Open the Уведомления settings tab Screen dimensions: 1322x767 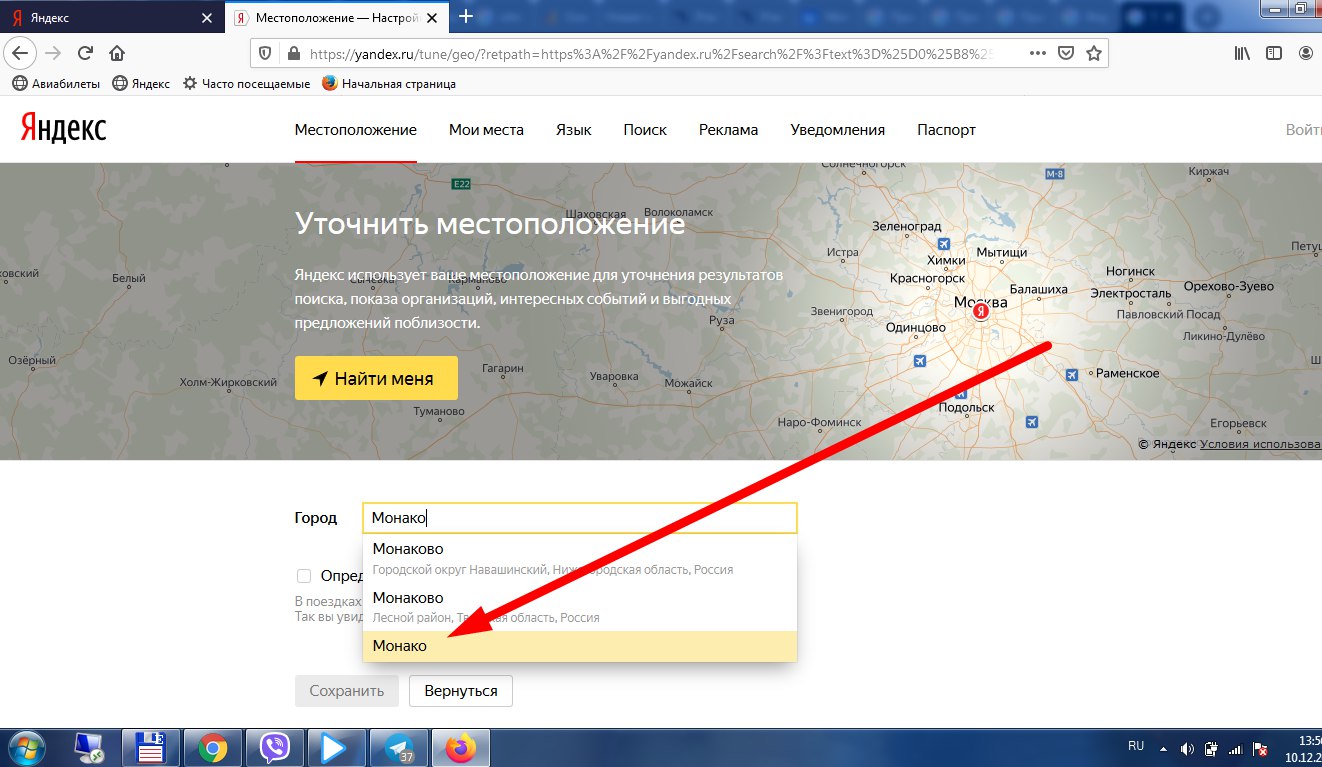(x=837, y=130)
